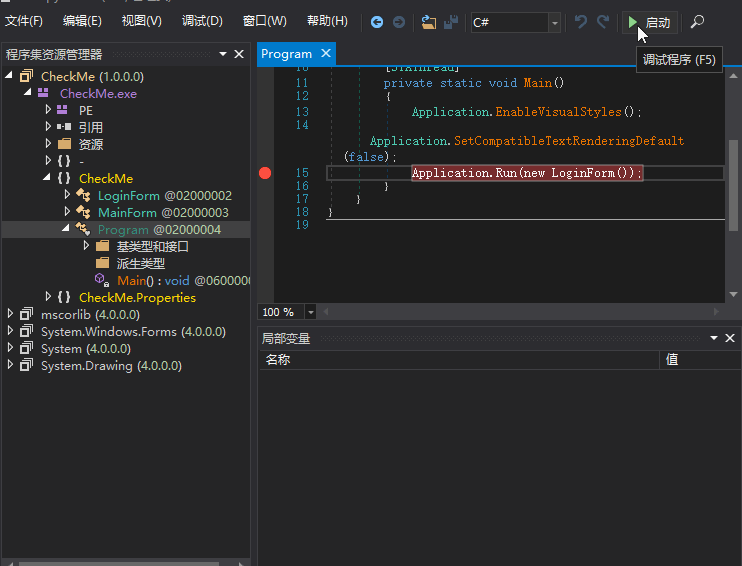Click the navigate forward arrow icon
The width and height of the screenshot is (742, 566).
point(399,22)
